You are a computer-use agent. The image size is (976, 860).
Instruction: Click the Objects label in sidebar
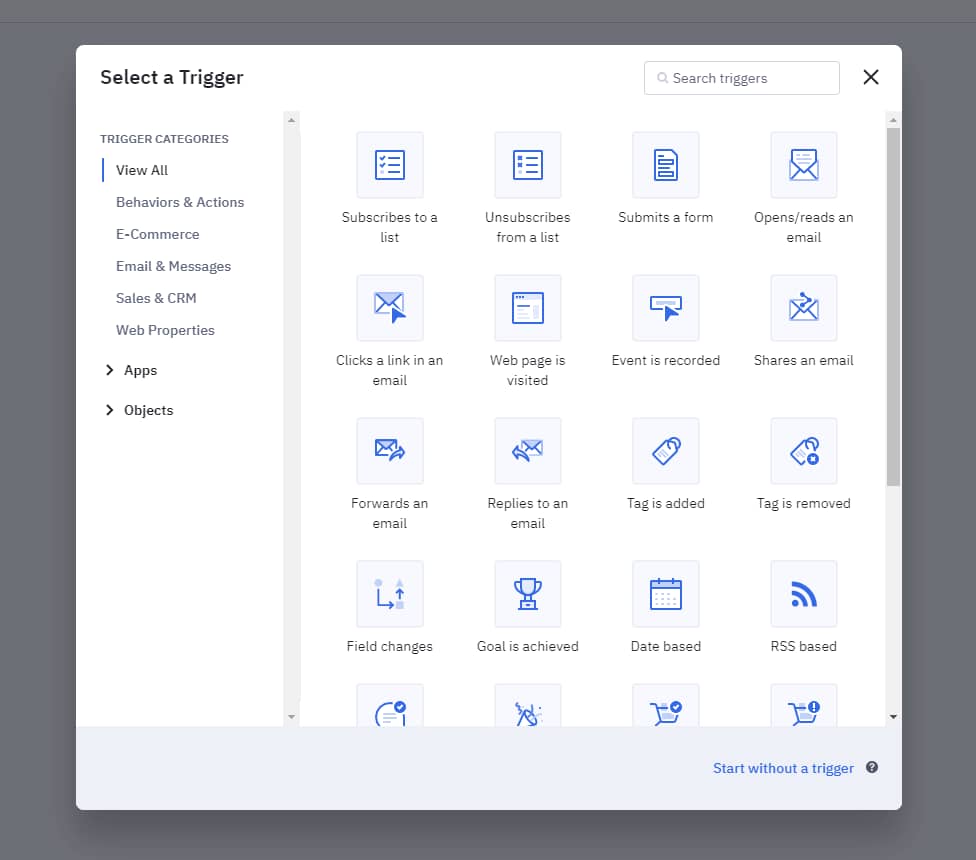pos(148,410)
